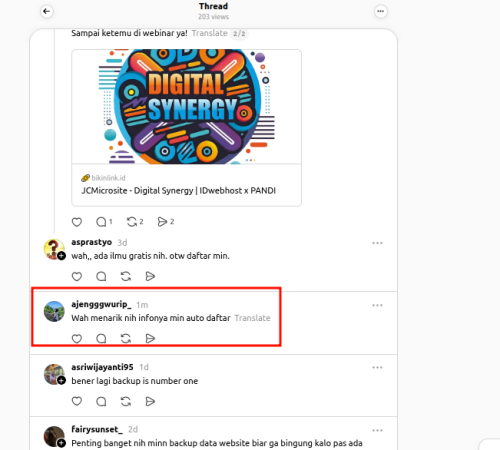Click the 3d timestamp on asprastyo's comment
This screenshot has width=500, height=450.
point(122,243)
